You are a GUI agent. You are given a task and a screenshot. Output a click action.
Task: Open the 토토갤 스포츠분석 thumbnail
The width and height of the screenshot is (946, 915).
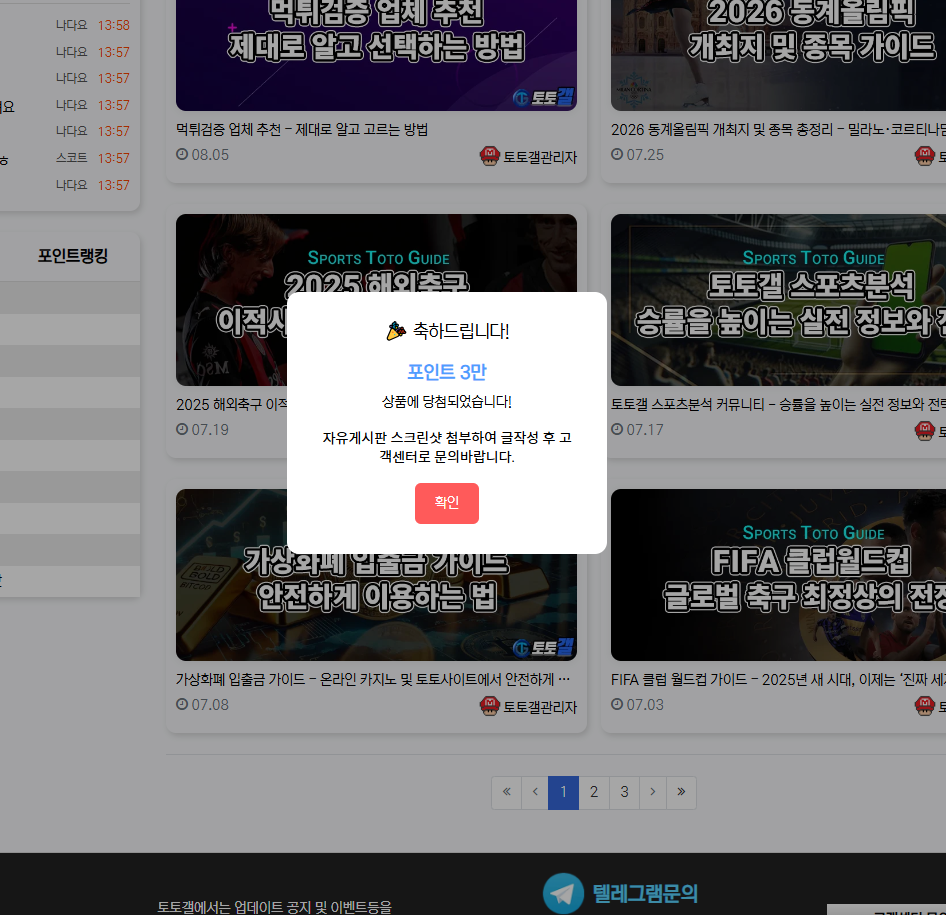pos(778,300)
